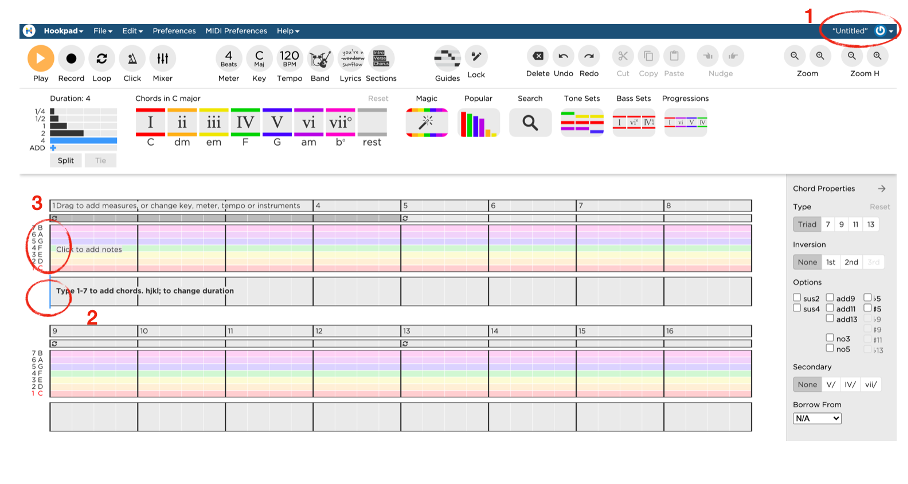
Task: Click the Undo arrow icon
Action: 563,57
